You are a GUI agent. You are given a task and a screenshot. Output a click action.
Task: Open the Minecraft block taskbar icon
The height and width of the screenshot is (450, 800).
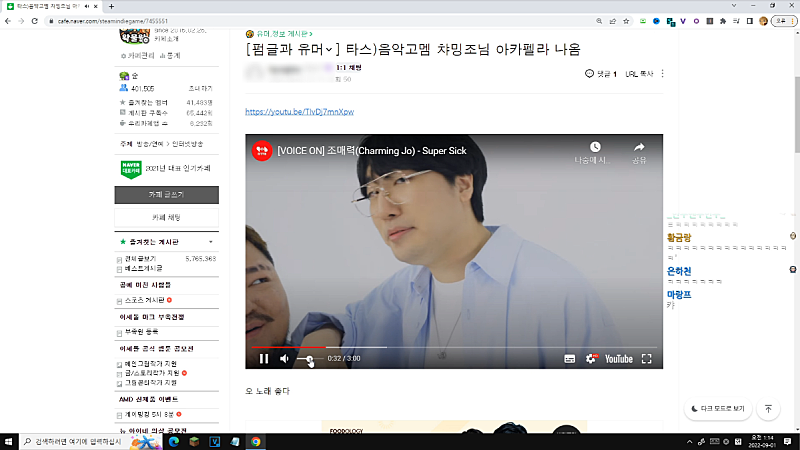point(194,441)
